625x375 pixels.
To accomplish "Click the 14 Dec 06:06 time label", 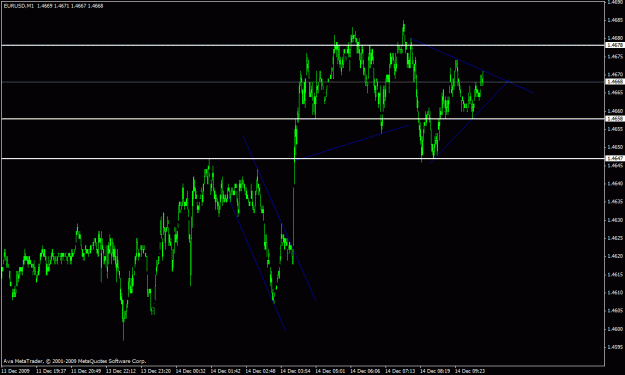I will click(x=366, y=371).
